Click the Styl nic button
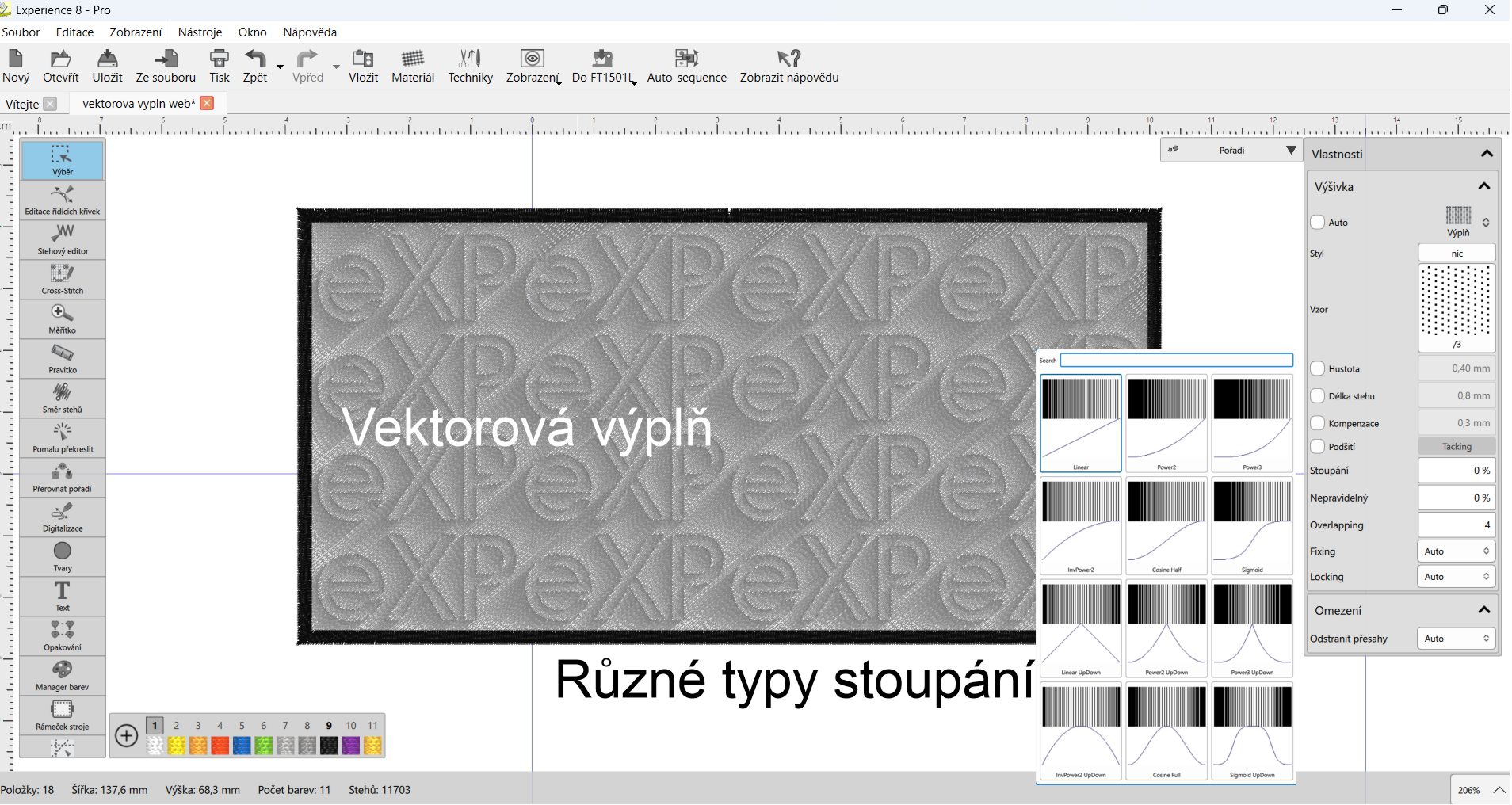The width and height of the screenshot is (1512, 805). click(x=1456, y=254)
